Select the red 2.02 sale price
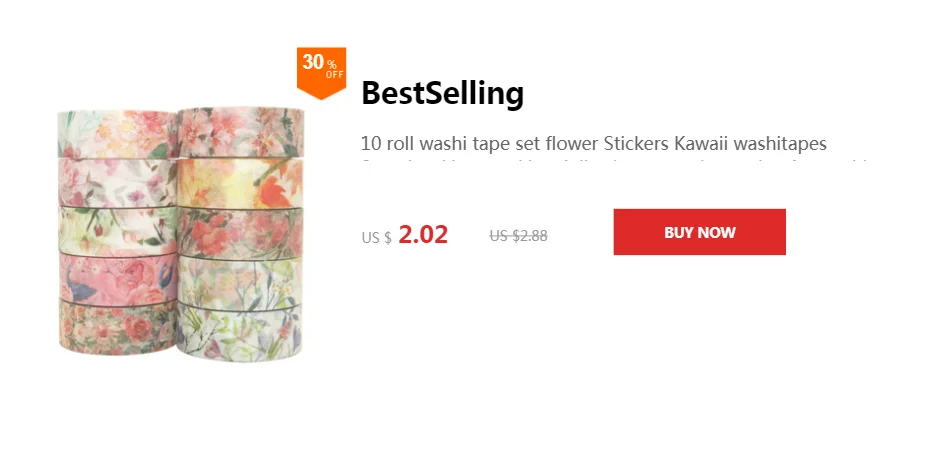 coord(423,234)
